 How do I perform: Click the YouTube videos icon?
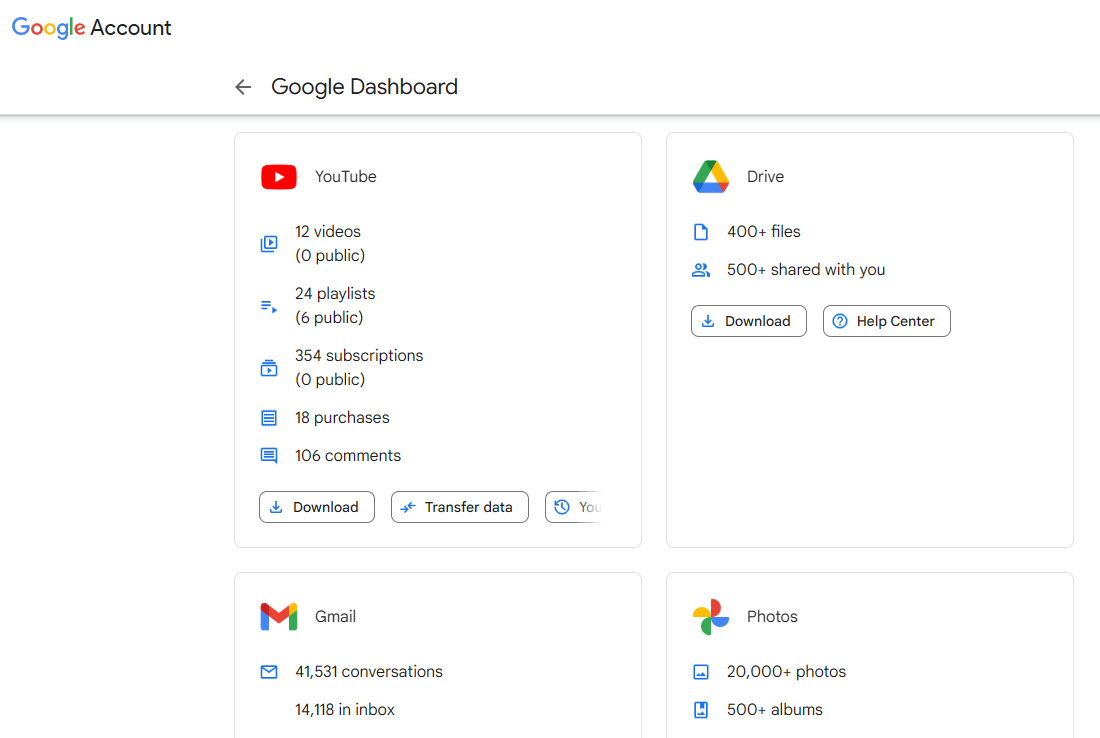click(269, 244)
